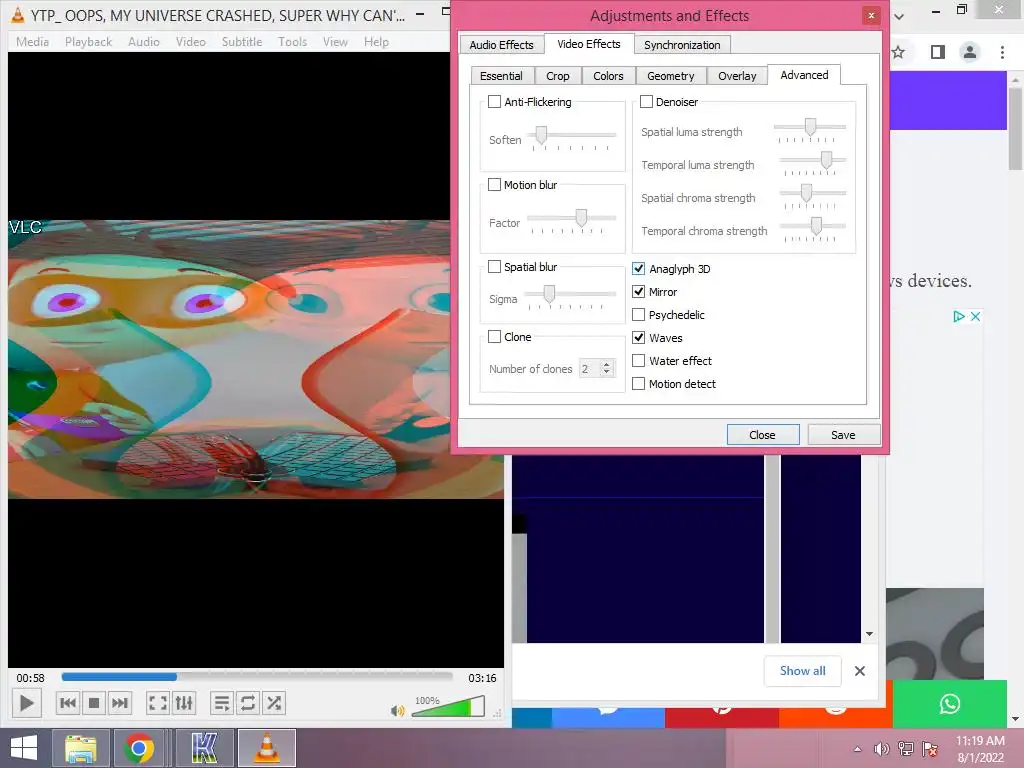This screenshot has height=768, width=1024.
Task: Open VLC Playback menu
Action: [x=88, y=42]
